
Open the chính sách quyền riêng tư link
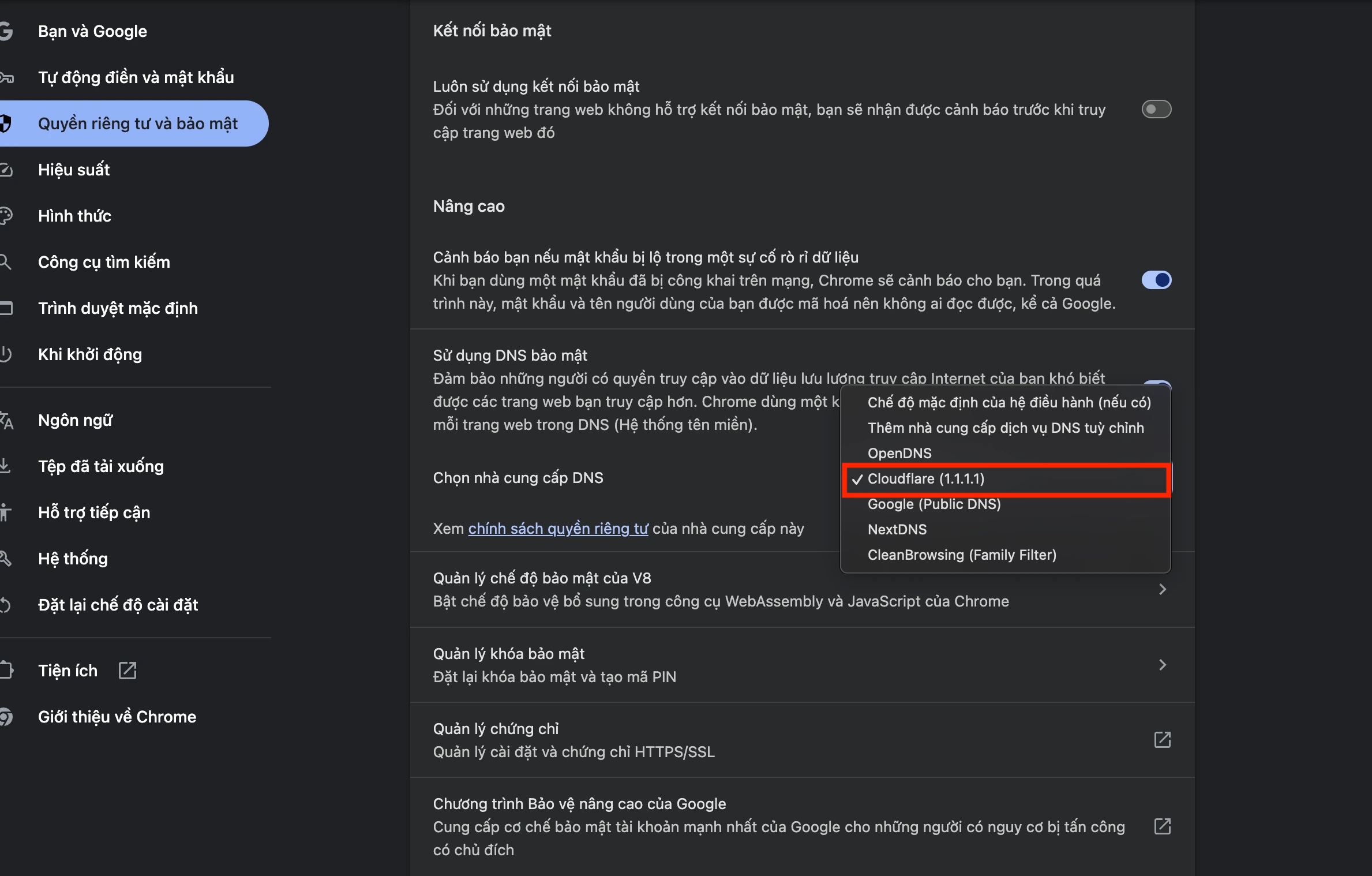pyautogui.click(x=558, y=529)
